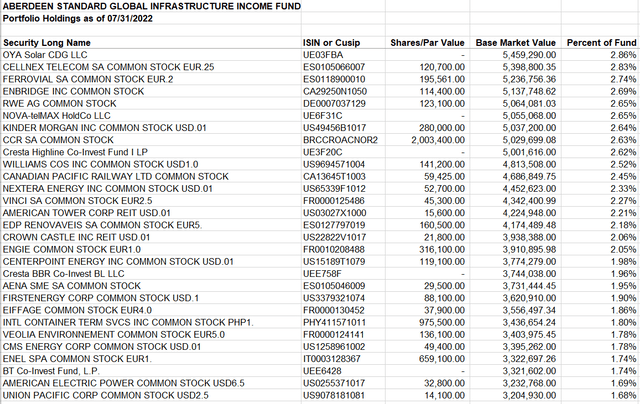This screenshot has height=404, width=640.
Task: Select the 'Percent of Fund' header cell
Action: coord(601,43)
